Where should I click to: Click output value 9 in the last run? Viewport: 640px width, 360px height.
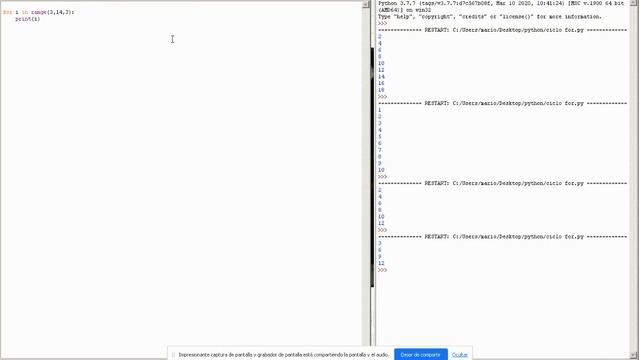(x=380, y=257)
